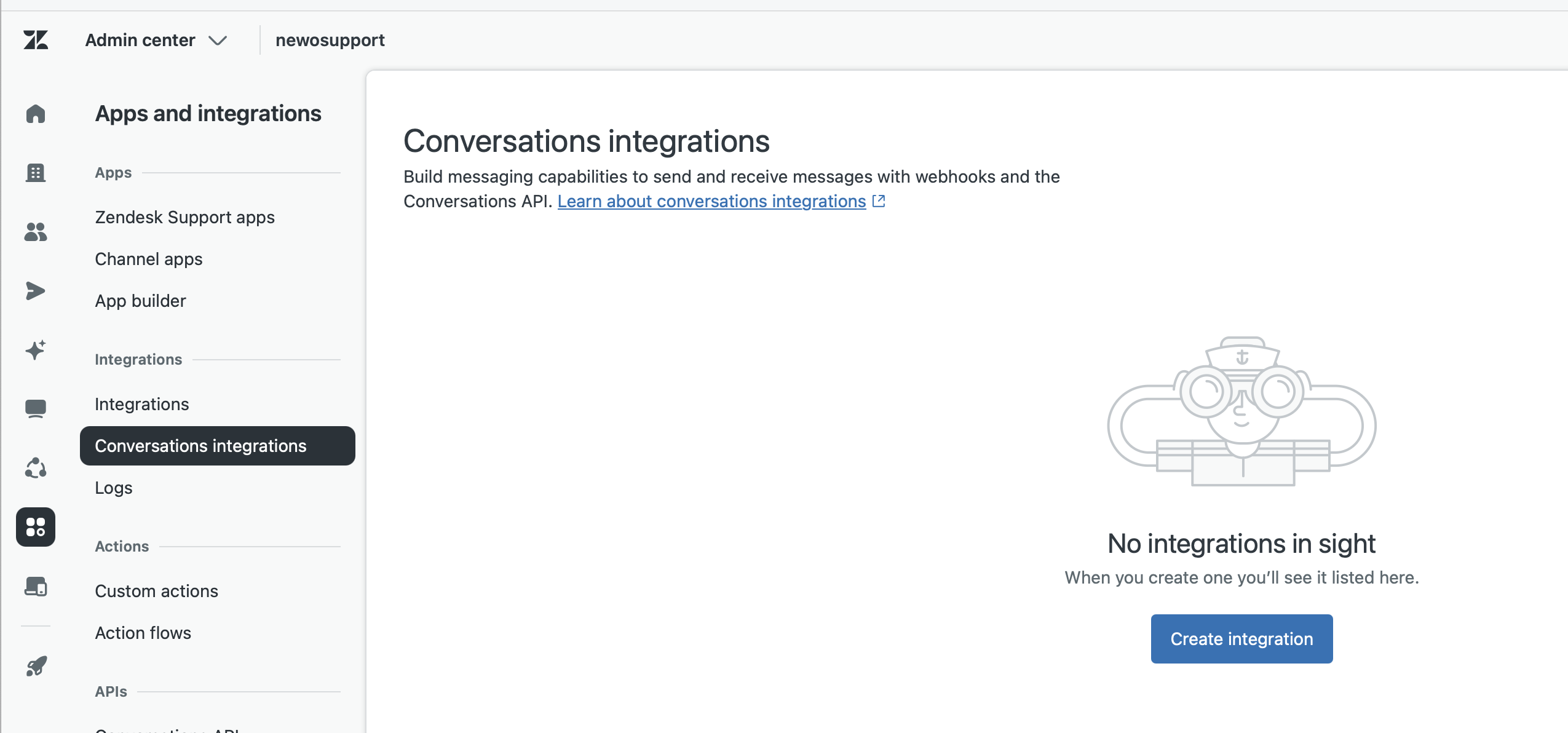The image size is (1568, 733).
Task: Open the devices icon in the sidebar
Action: point(36,587)
